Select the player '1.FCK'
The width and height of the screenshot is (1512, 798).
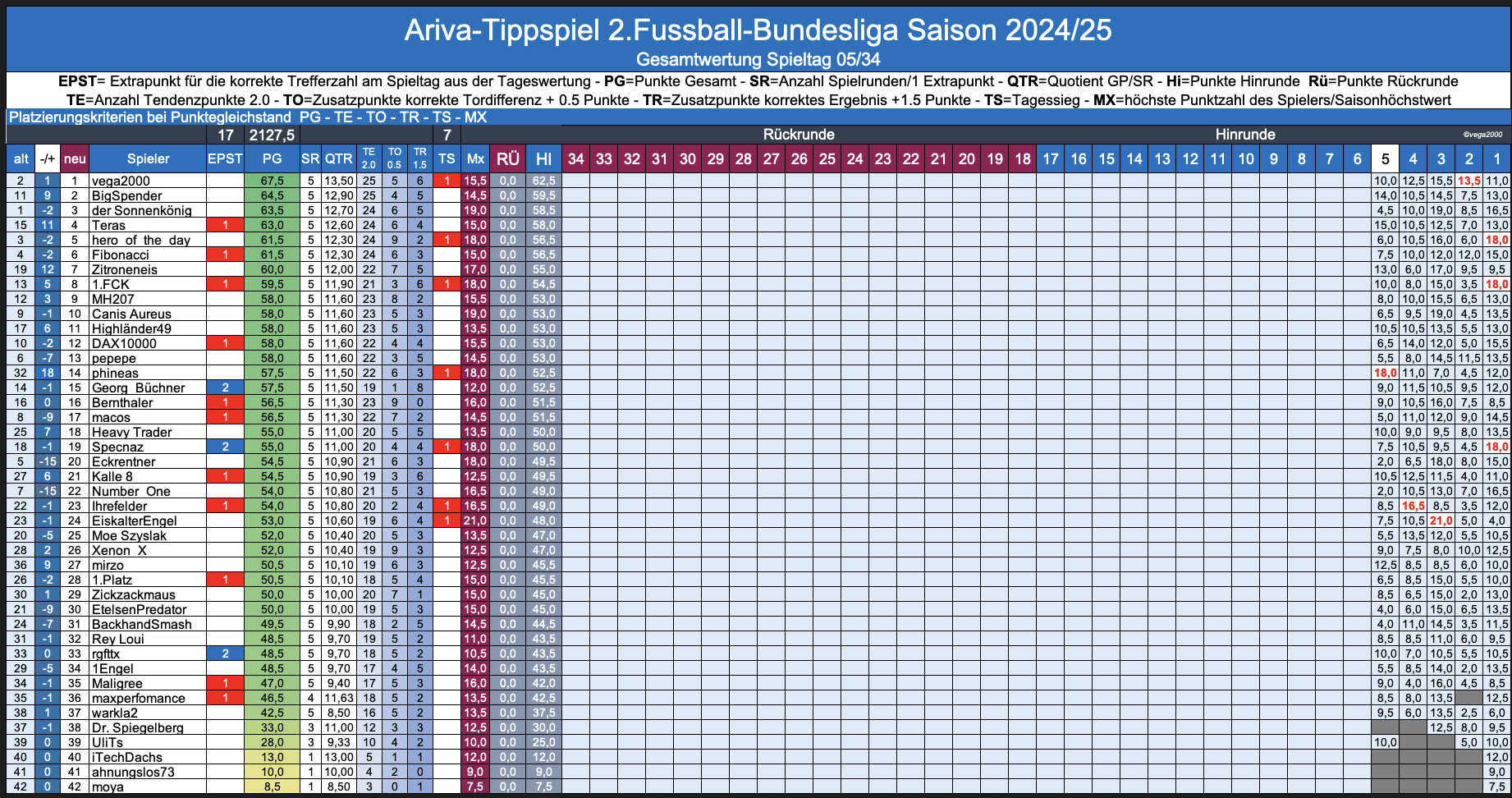[x=111, y=284]
